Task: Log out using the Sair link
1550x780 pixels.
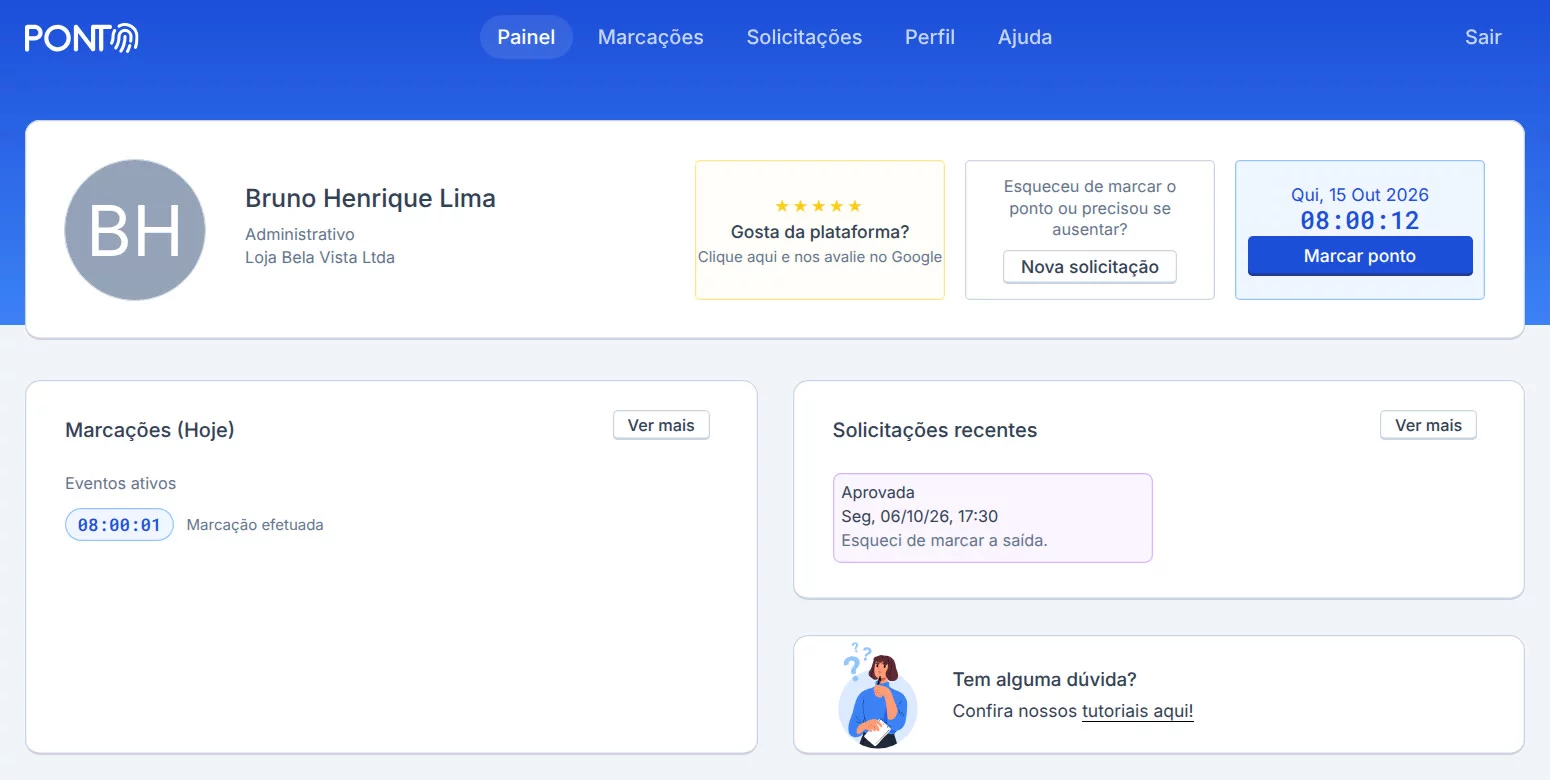Action: click(x=1483, y=37)
